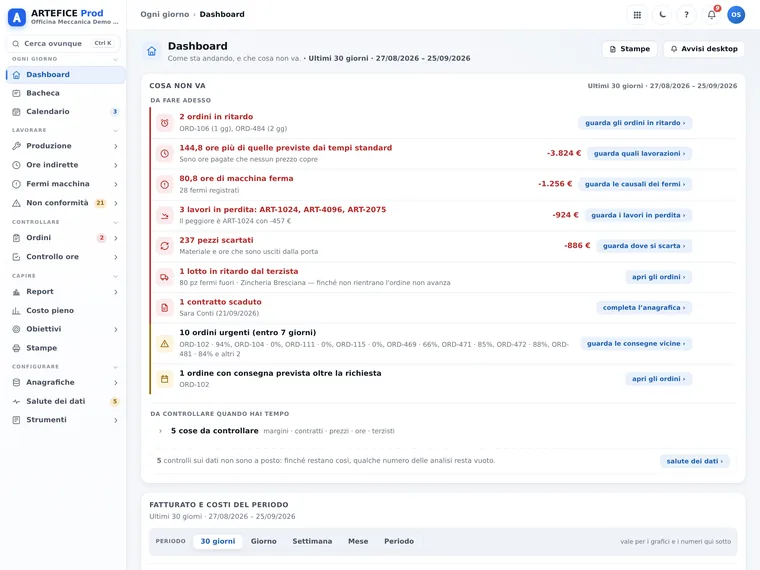Image resolution: width=760 pixels, height=570 pixels.
Task: Click Non conformità warning icon
Action: click(x=16, y=203)
